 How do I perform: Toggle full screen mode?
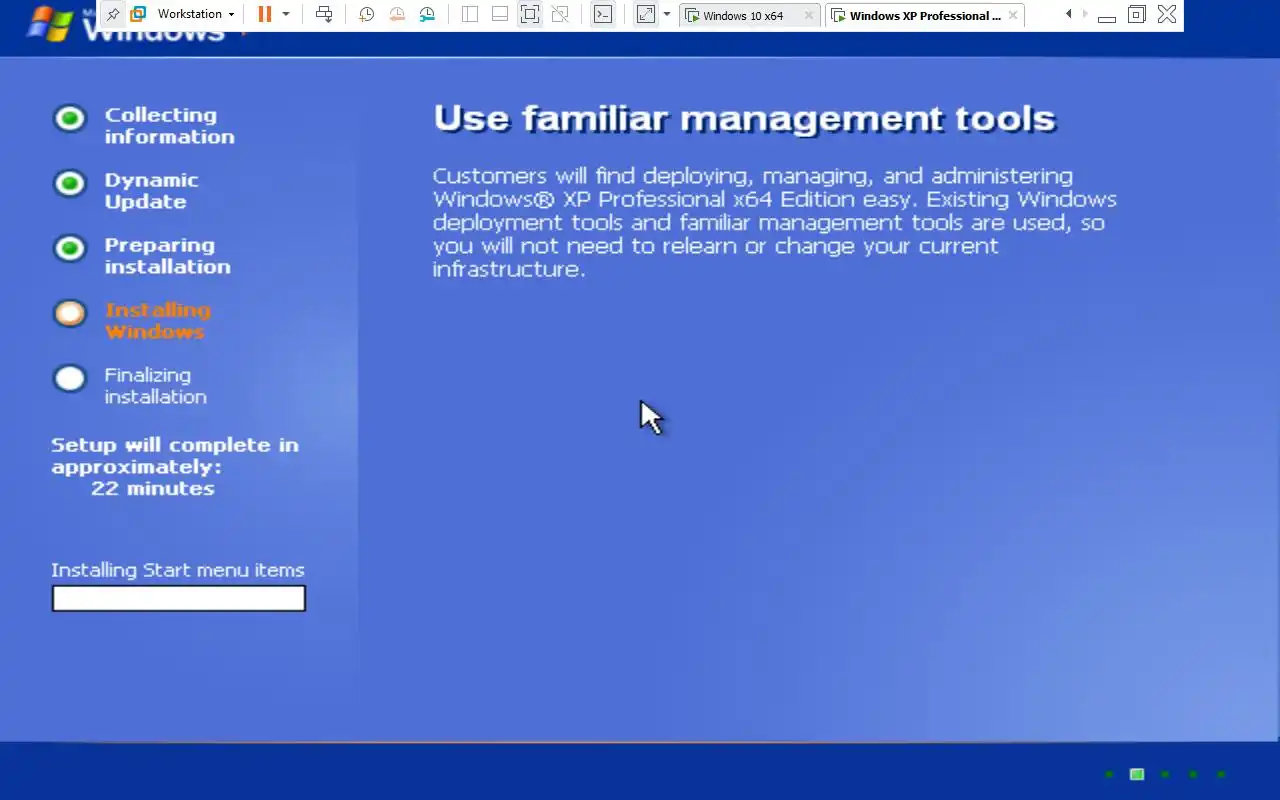coord(530,14)
